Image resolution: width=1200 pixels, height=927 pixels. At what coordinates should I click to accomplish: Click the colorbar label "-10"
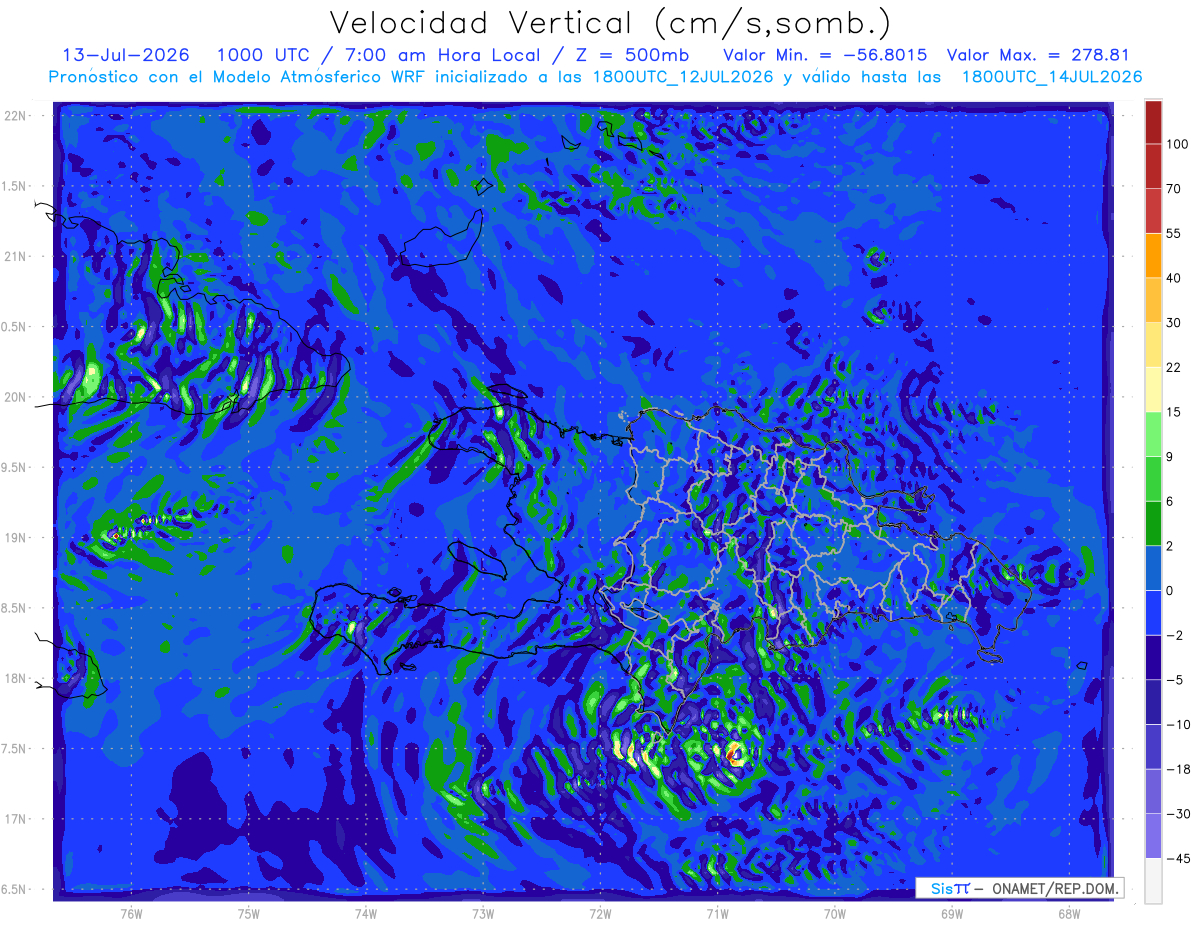1177,723
